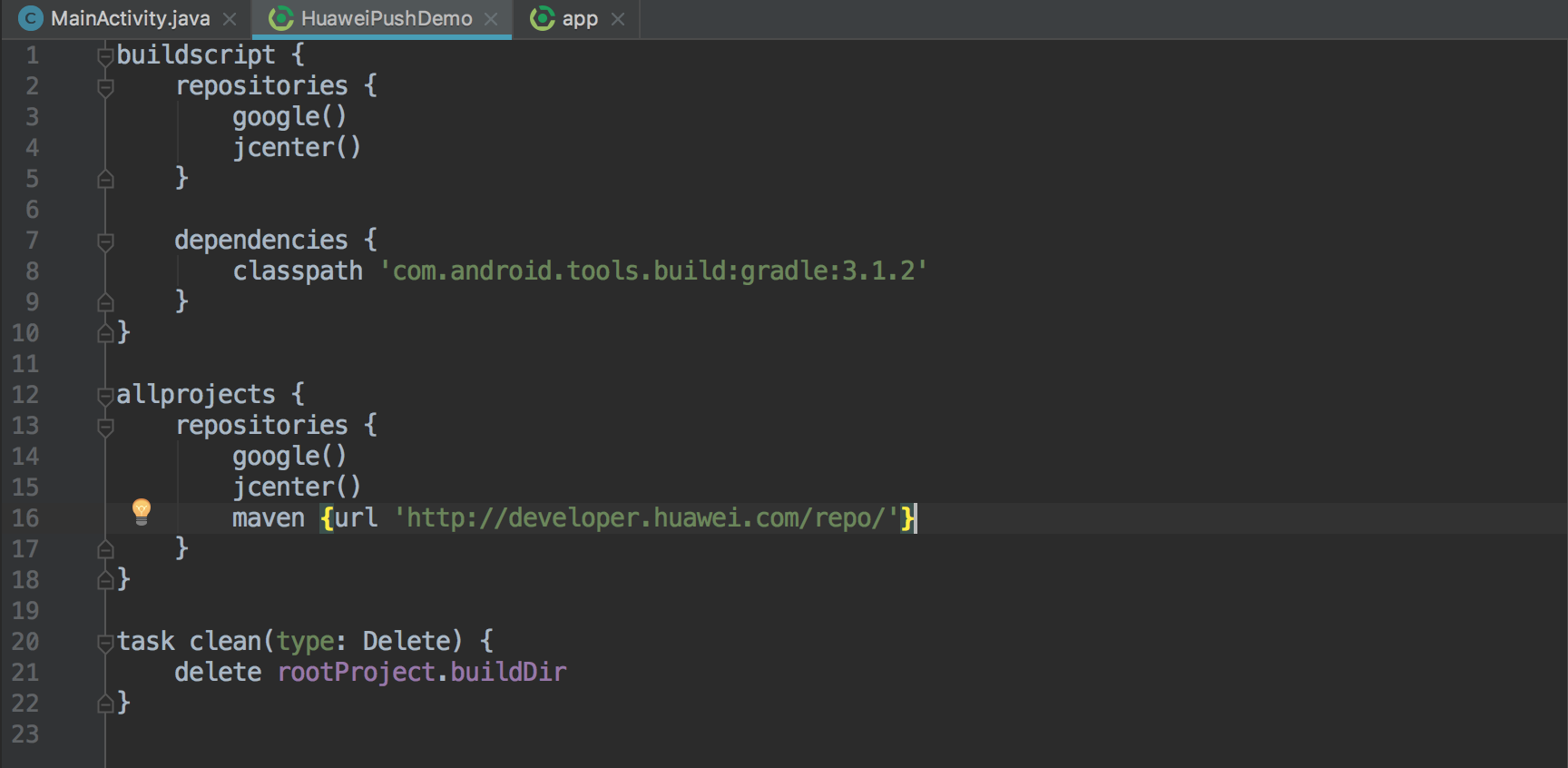The image size is (1568, 768).
Task: Click the fold end marker on line 5
Action: point(105,179)
